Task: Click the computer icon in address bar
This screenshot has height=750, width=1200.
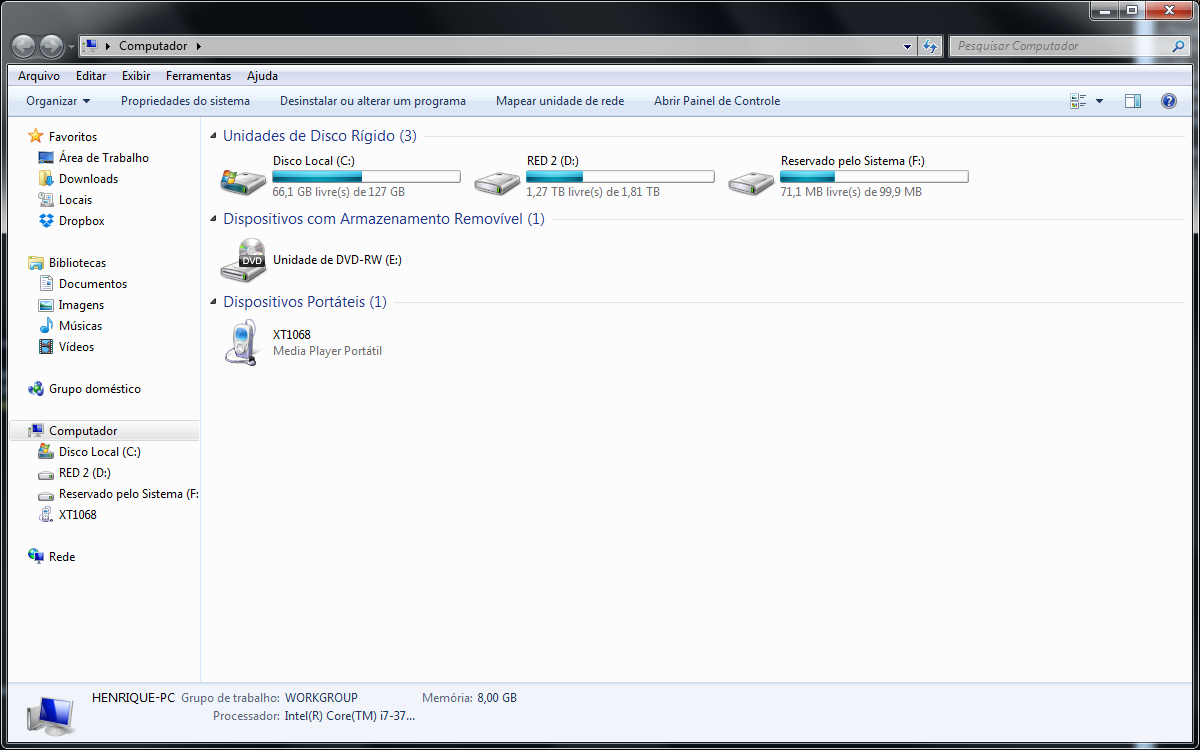Action: (90, 46)
